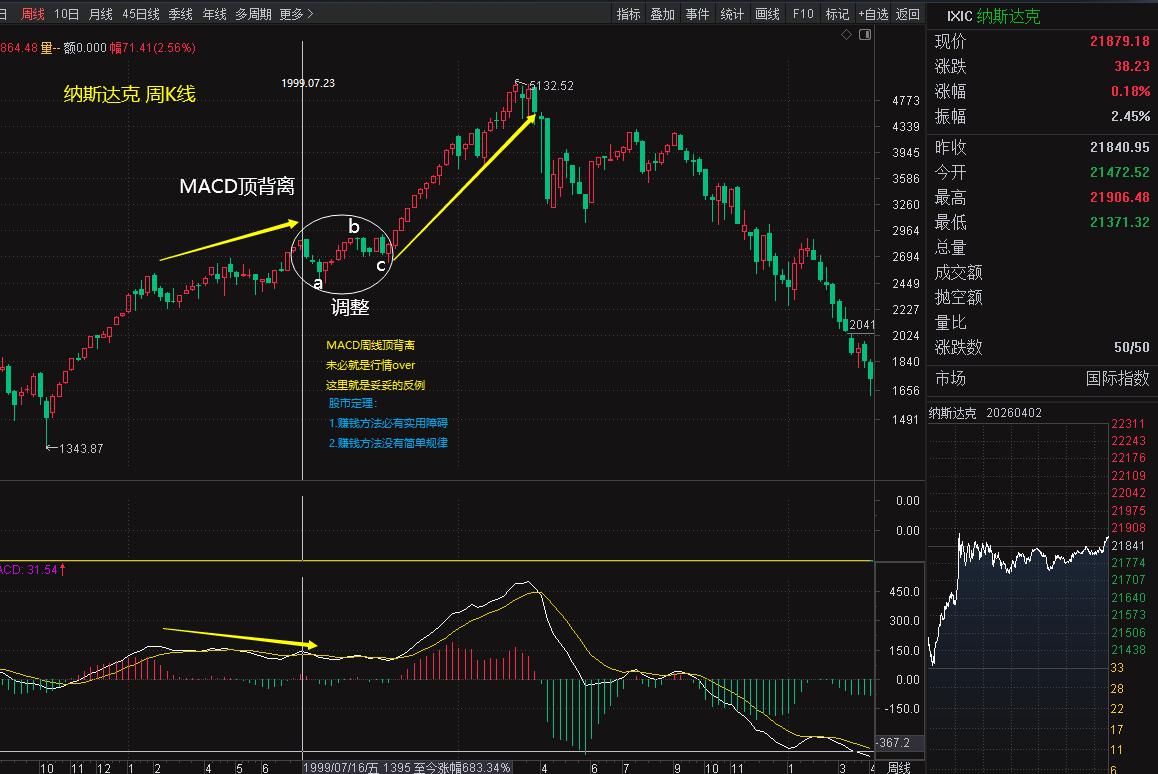The image size is (1158, 774).
Task: Click the 周线 period selector at bottom right
Action: (x=899, y=767)
